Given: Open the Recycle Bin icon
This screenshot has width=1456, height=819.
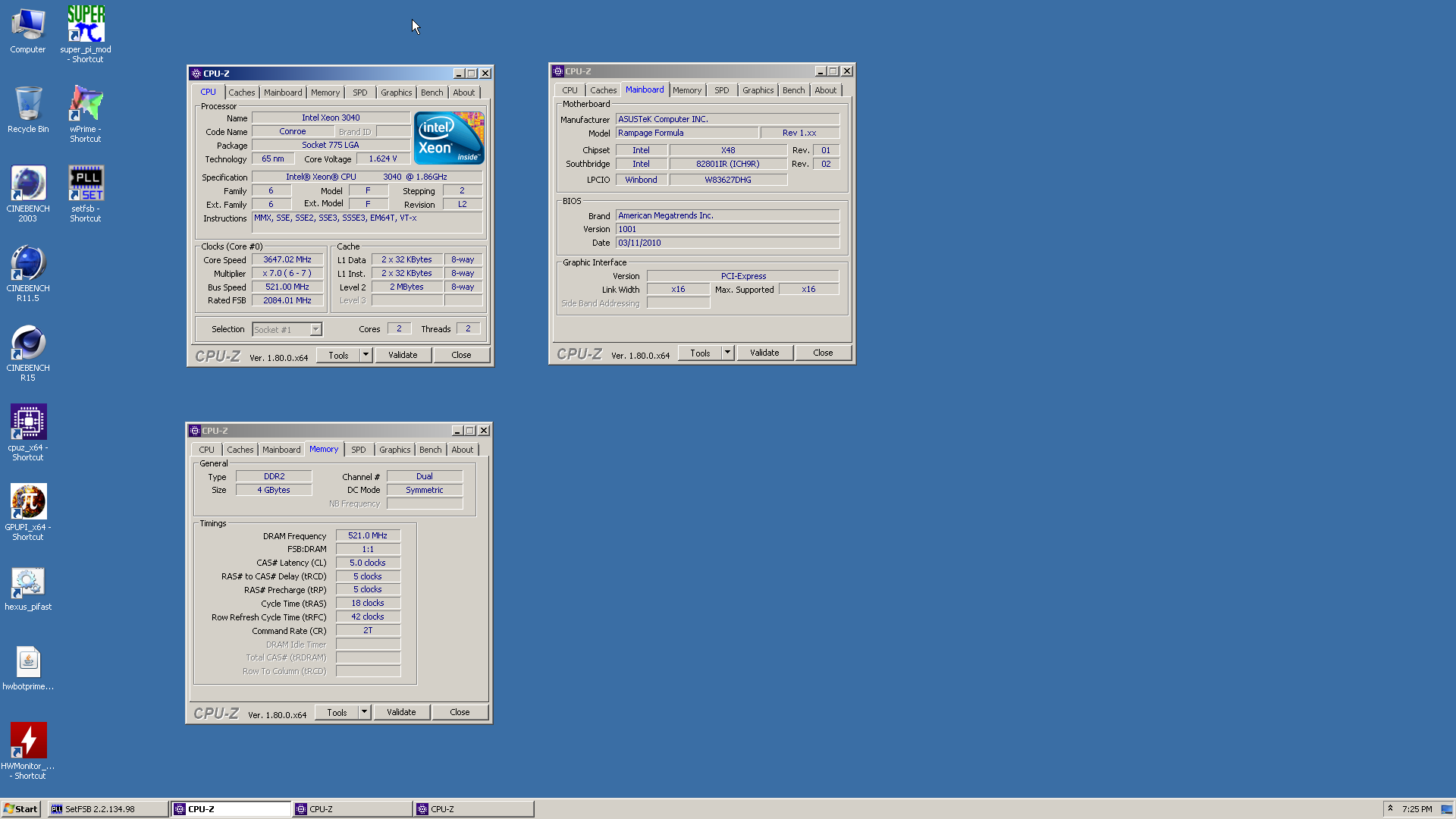Looking at the screenshot, I should click(28, 110).
